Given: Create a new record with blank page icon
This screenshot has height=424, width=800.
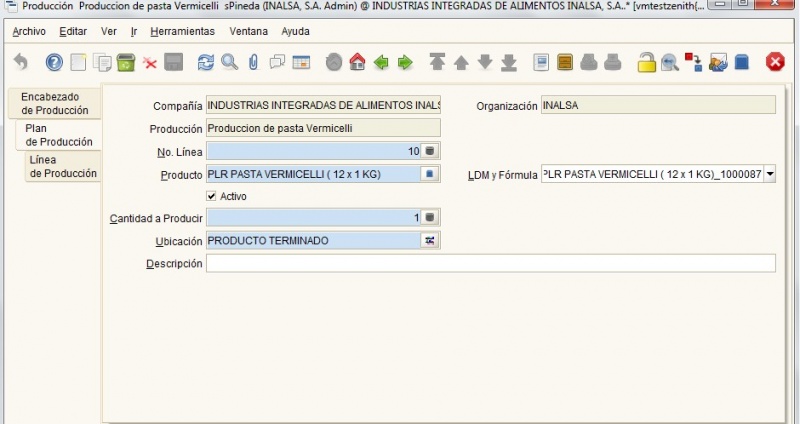Looking at the screenshot, I should click(x=78, y=62).
